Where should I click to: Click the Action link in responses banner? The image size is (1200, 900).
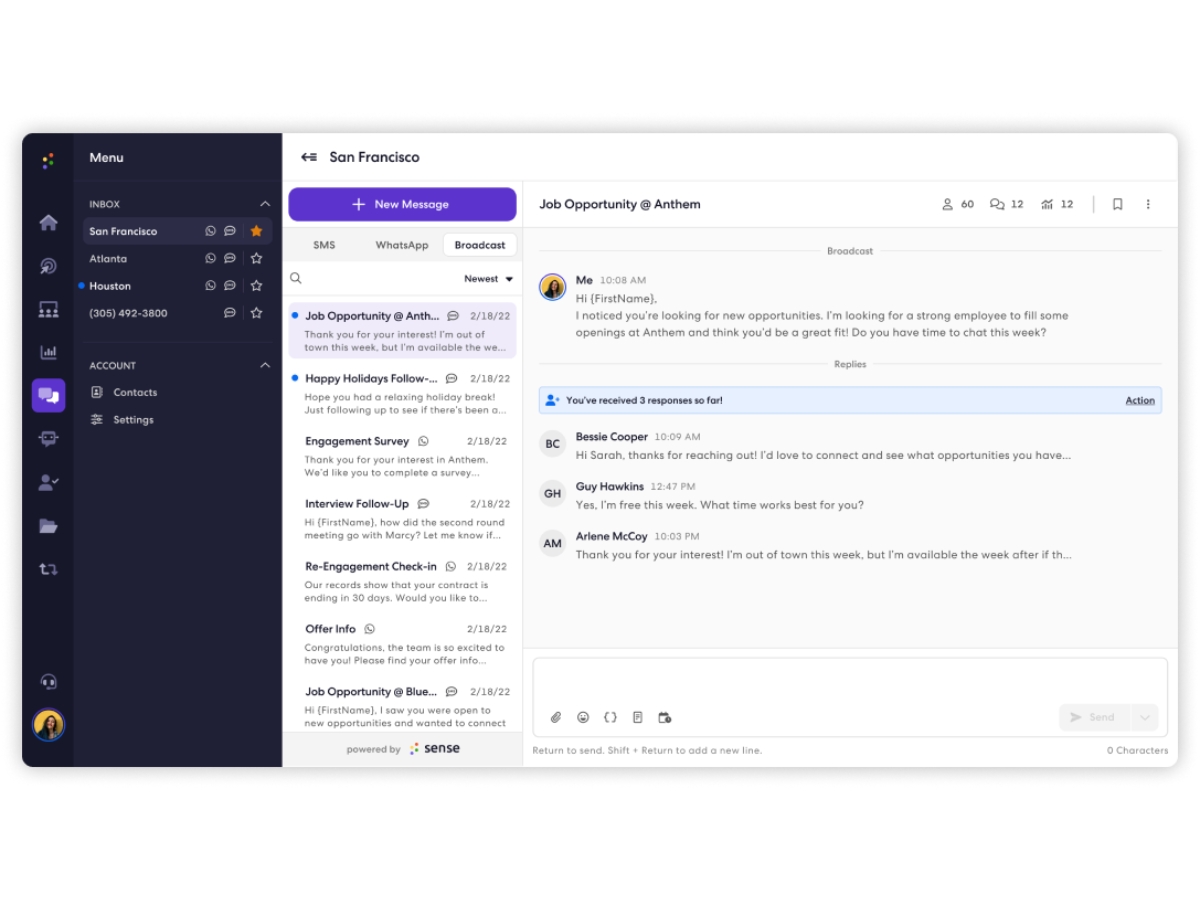click(1140, 400)
